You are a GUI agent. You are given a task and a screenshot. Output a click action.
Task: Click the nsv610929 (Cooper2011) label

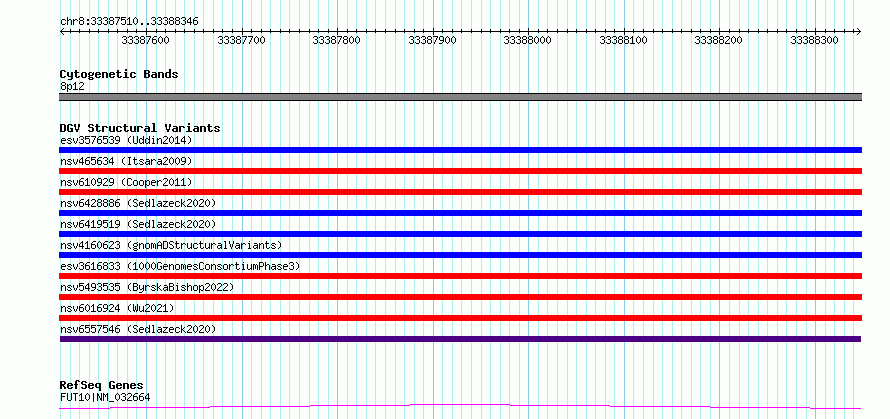126,182
